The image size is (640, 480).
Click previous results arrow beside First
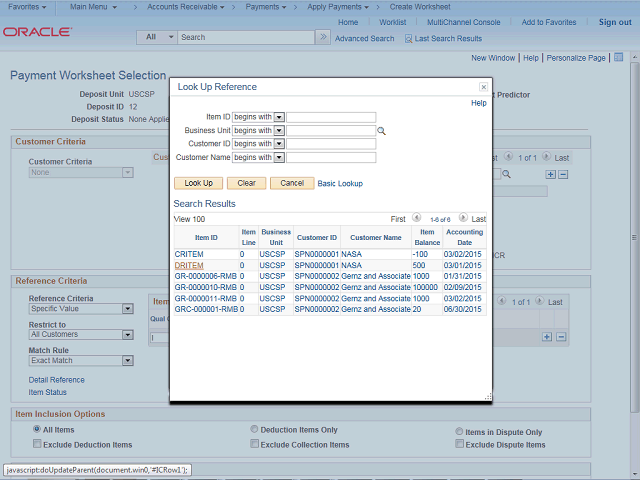click(x=415, y=219)
